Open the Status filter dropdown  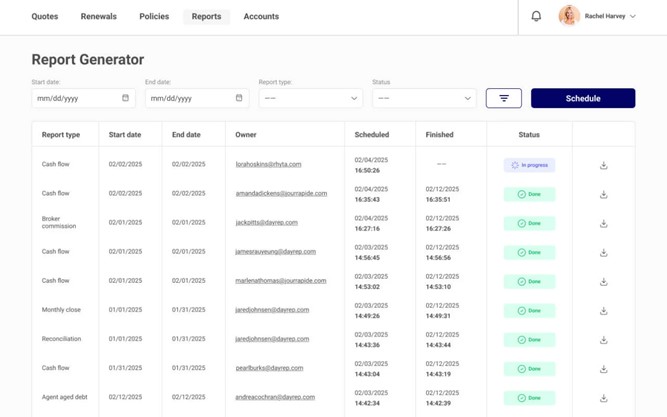[424, 98]
